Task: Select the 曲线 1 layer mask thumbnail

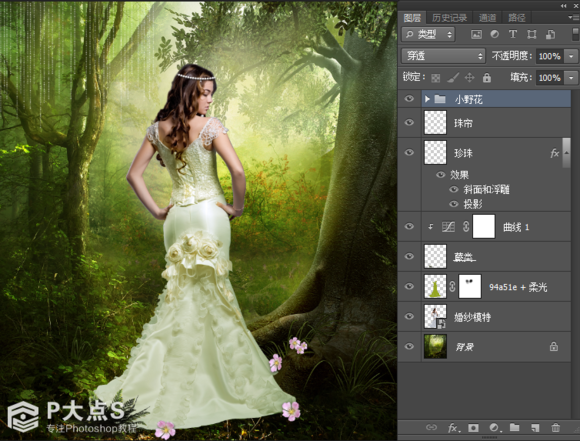Action: pyautogui.click(x=484, y=226)
